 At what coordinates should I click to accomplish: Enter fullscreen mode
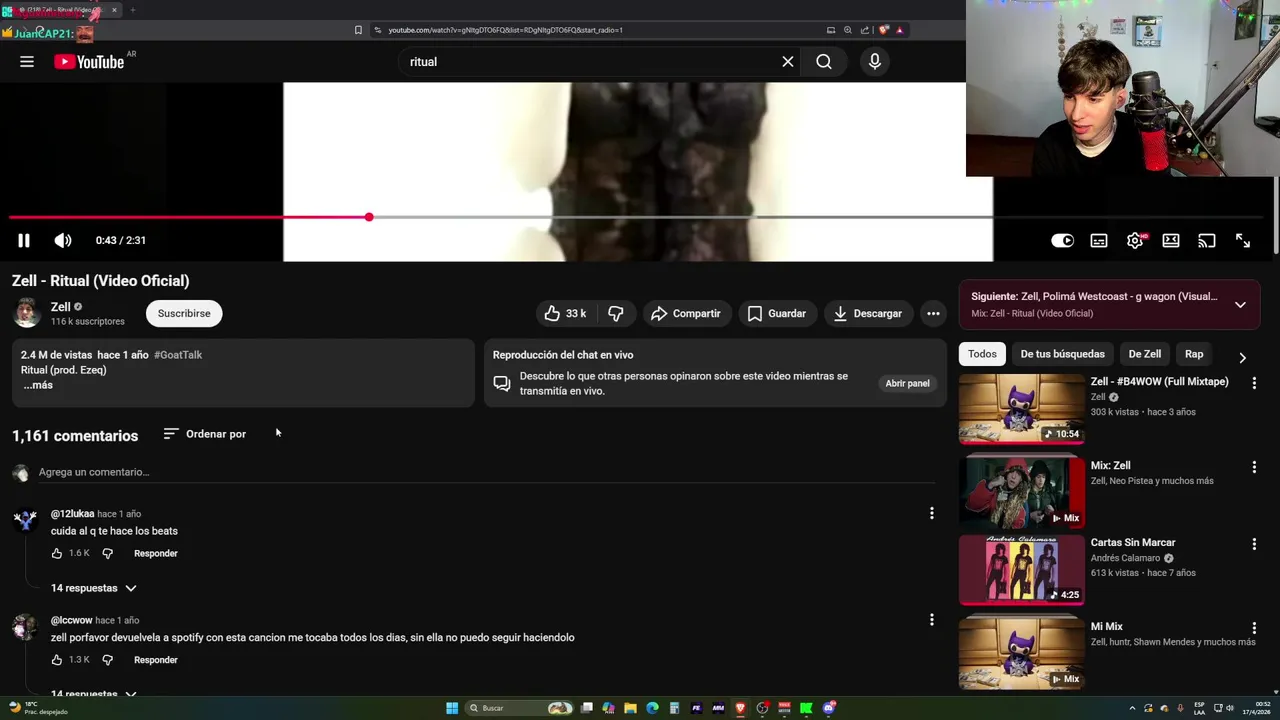coord(1243,240)
